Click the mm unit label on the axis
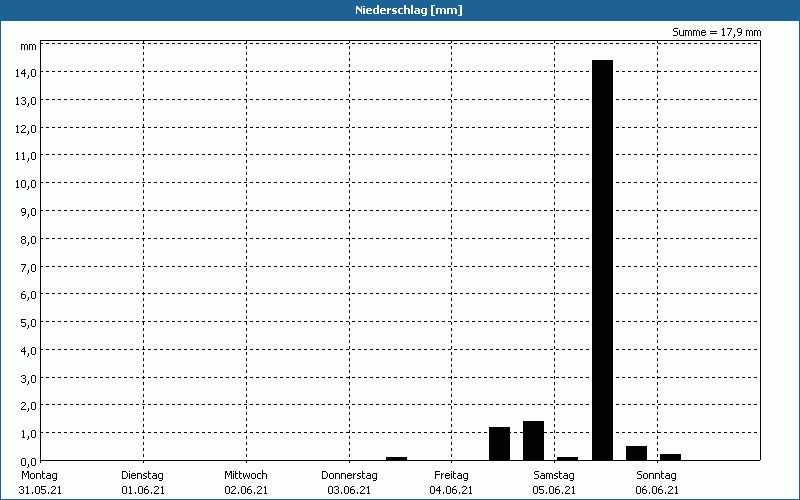The width and height of the screenshot is (800, 500). (x=29, y=46)
